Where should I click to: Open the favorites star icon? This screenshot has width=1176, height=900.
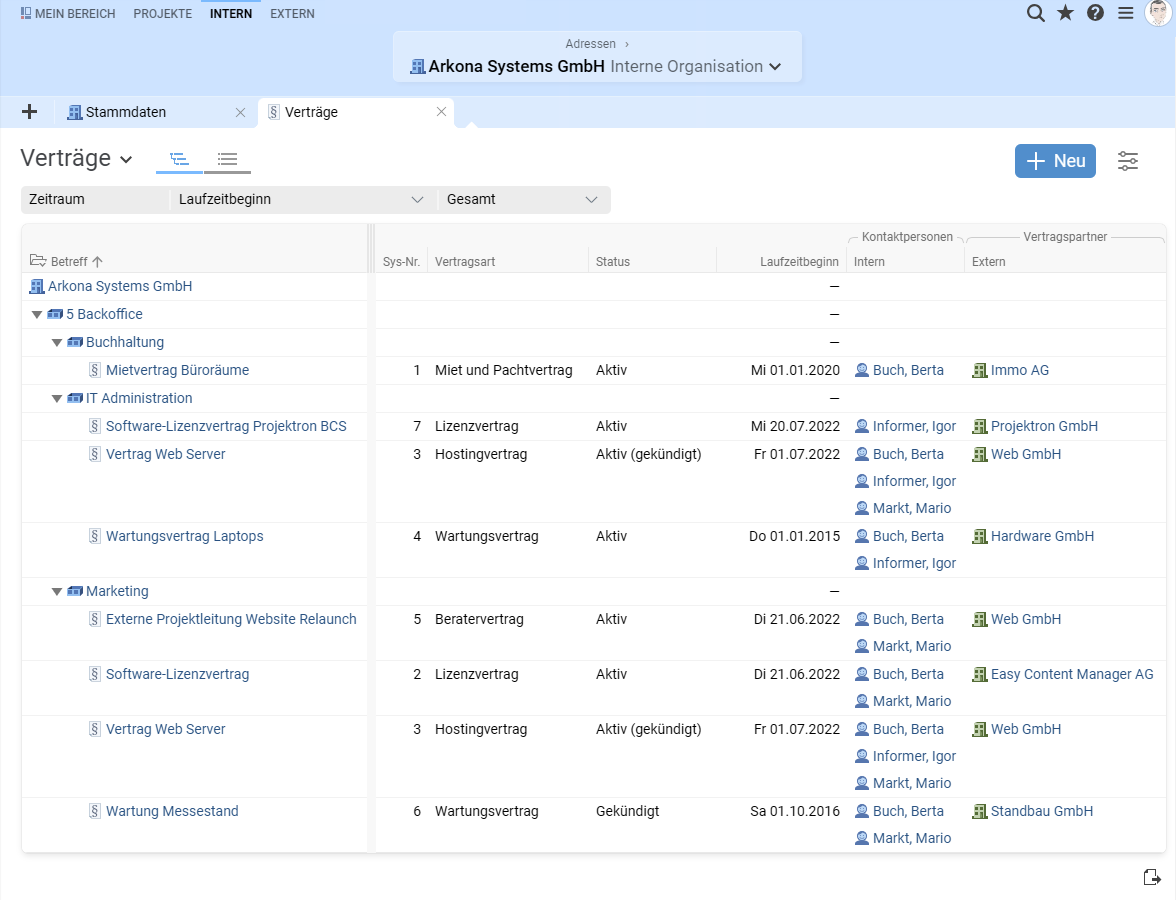tap(1065, 13)
